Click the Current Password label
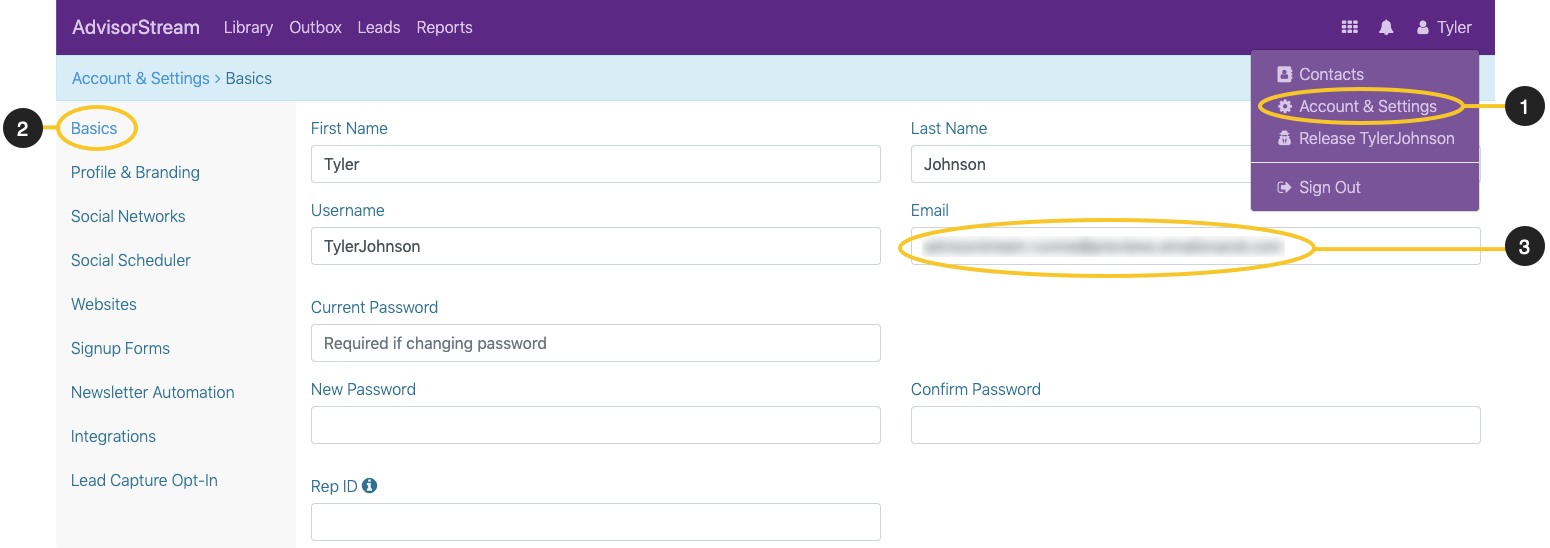This screenshot has height=548, width=1550. (375, 307)
